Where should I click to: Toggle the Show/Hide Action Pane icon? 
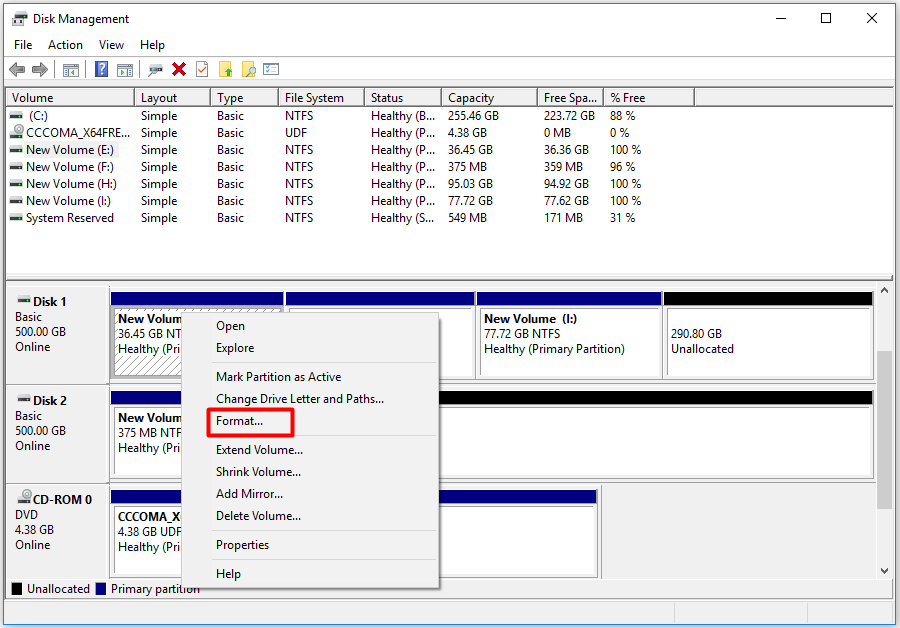125,70
